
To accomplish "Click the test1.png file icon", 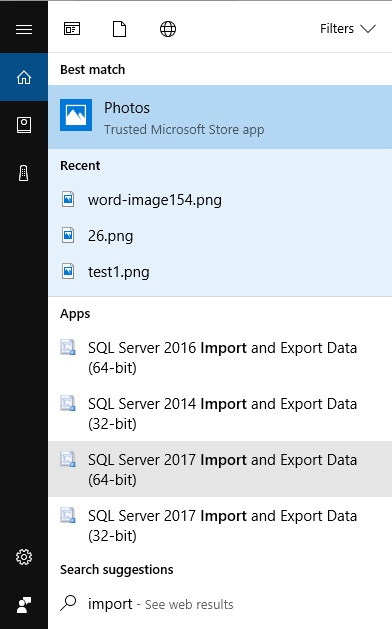I will tap(68, 271).
